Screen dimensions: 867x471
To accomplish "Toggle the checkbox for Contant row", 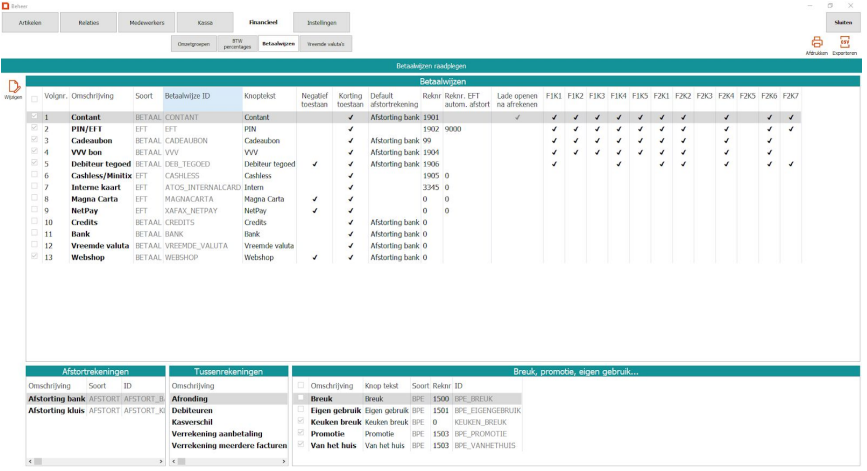I will coord(36,117).
